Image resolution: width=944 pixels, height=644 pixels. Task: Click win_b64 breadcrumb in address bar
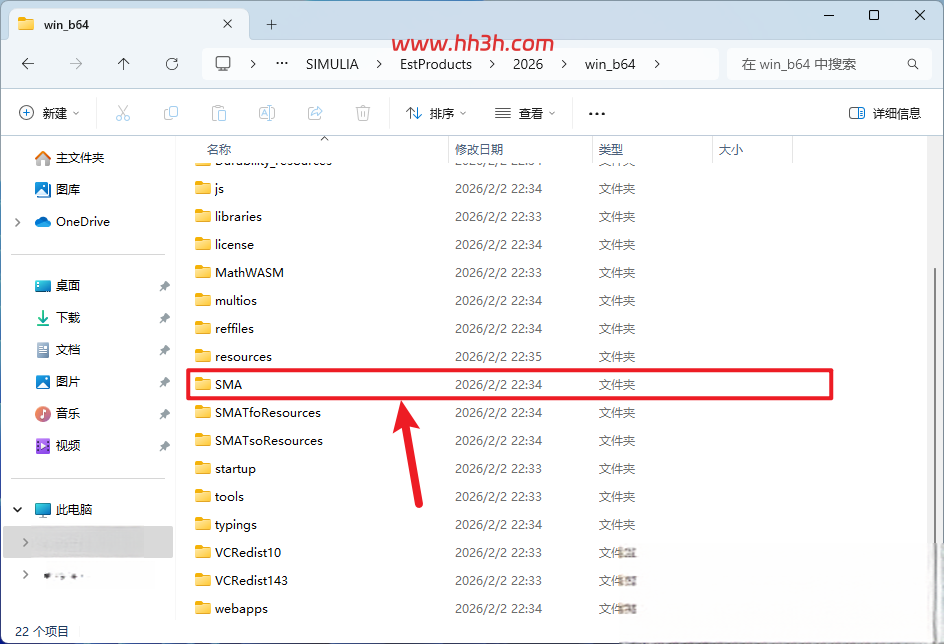click(x=610, y=64)
